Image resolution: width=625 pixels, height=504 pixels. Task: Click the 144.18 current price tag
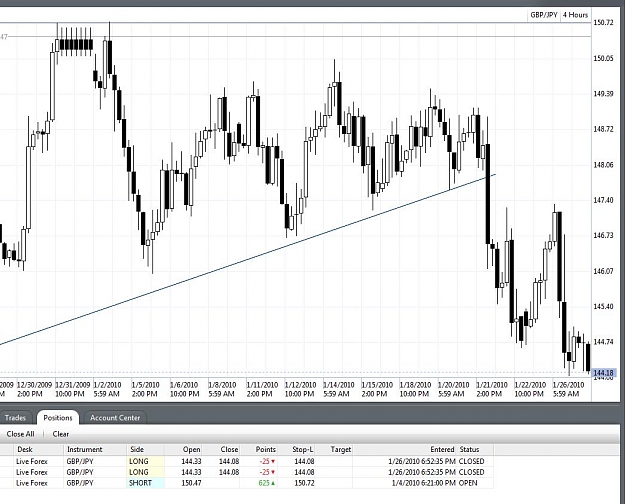pyautogui.click(x=603, y=373)
